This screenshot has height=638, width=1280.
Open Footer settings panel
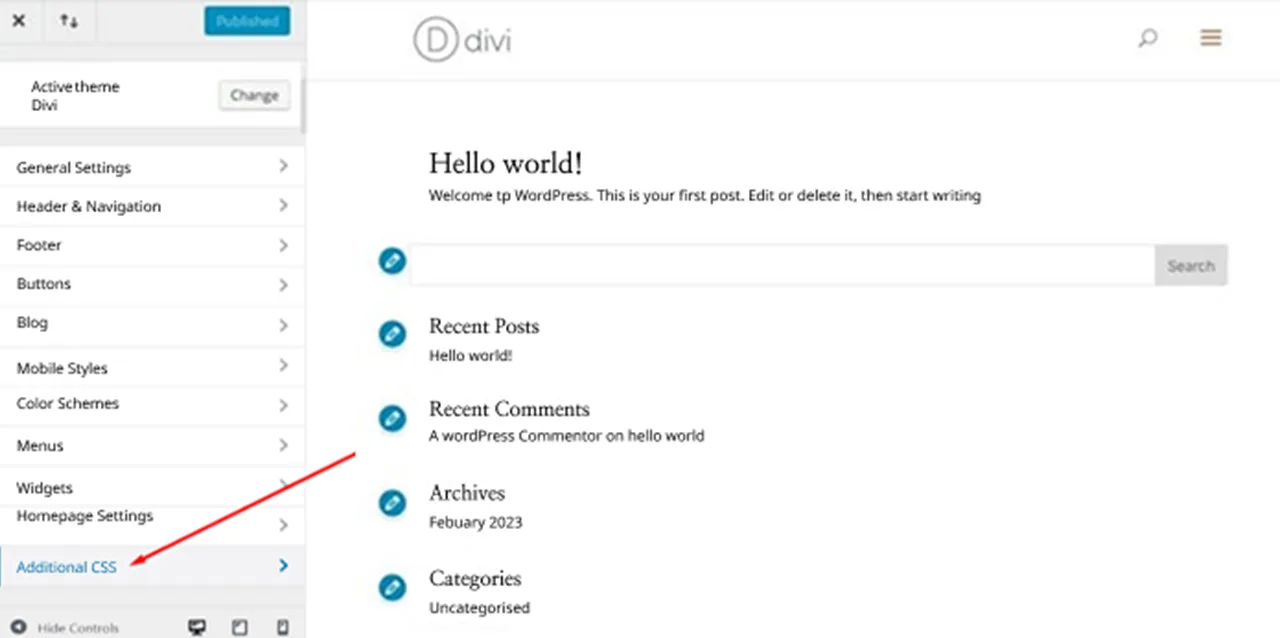[x=152, y=245]
